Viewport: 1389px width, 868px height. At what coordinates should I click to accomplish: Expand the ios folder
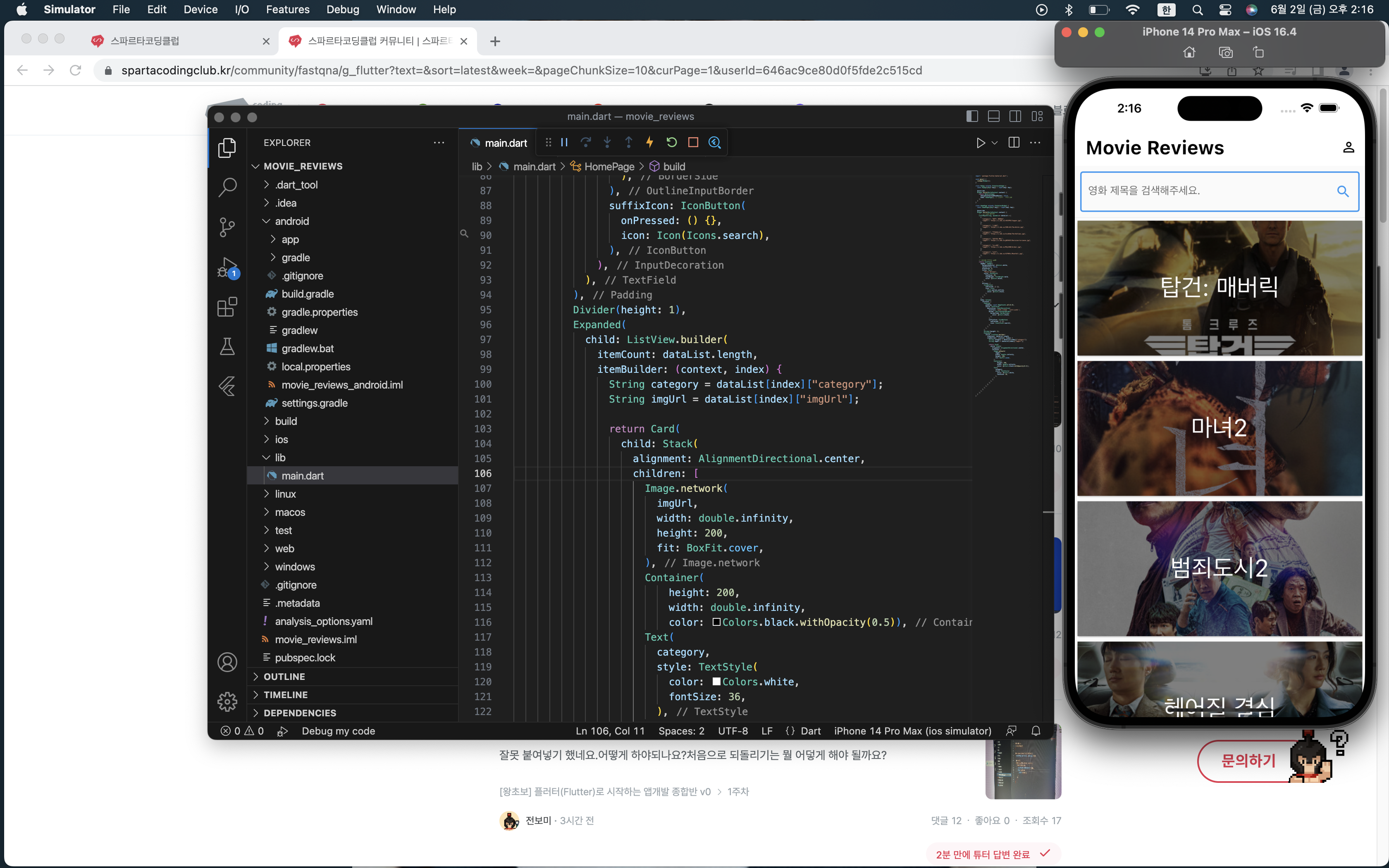(x=352, y=439)
